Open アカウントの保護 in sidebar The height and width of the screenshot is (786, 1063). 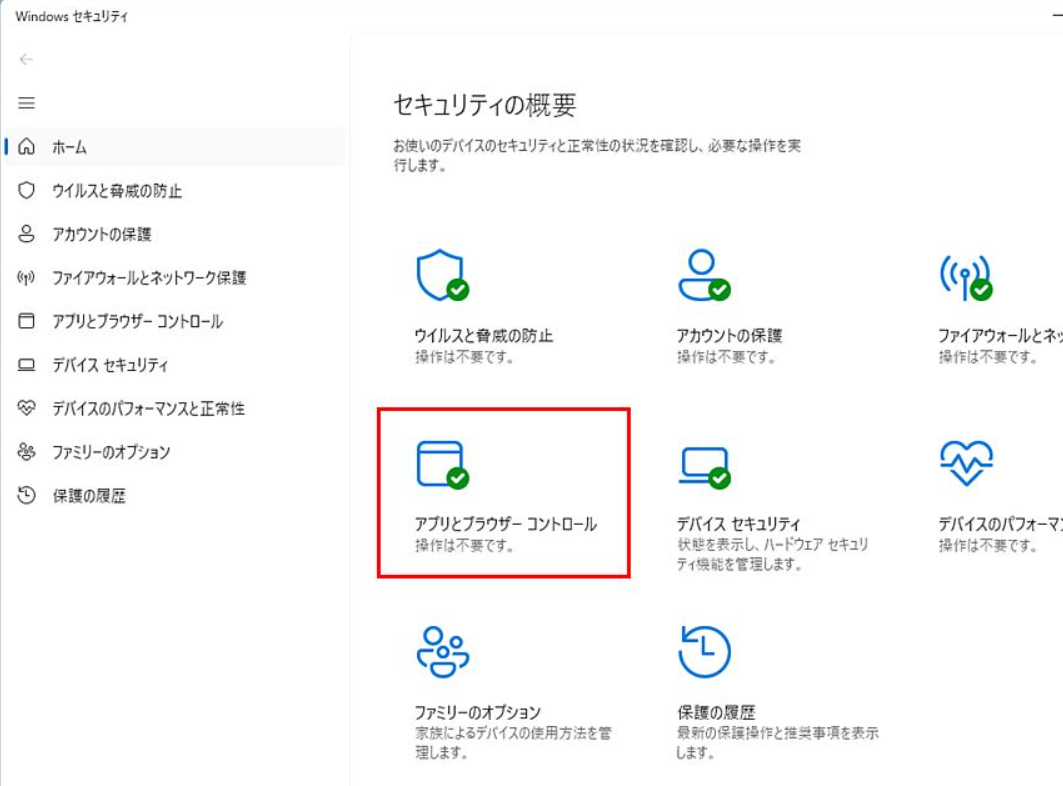pyautogui.click(x=102, y=234)
